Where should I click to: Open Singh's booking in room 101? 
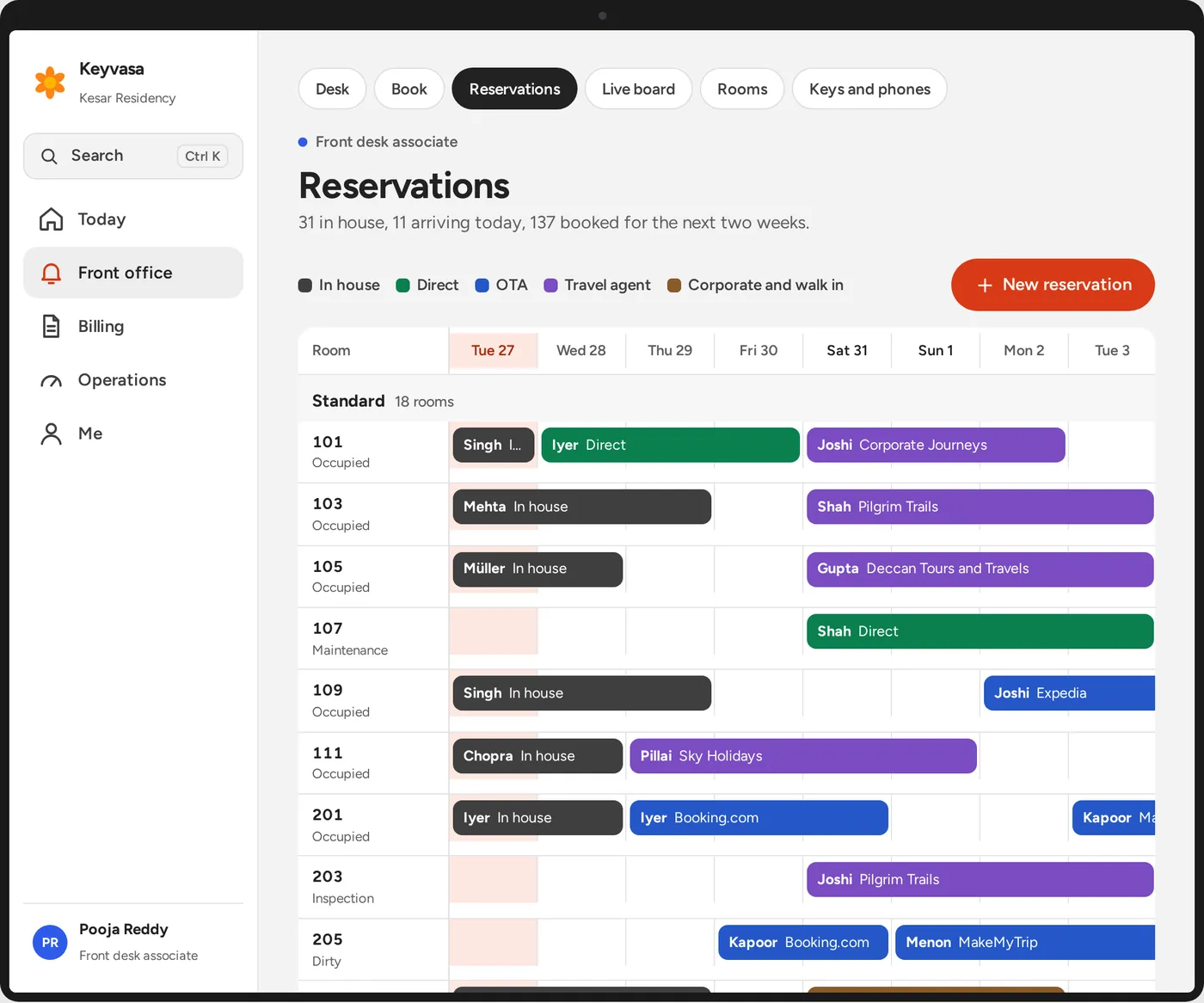[x=494, y=445]
